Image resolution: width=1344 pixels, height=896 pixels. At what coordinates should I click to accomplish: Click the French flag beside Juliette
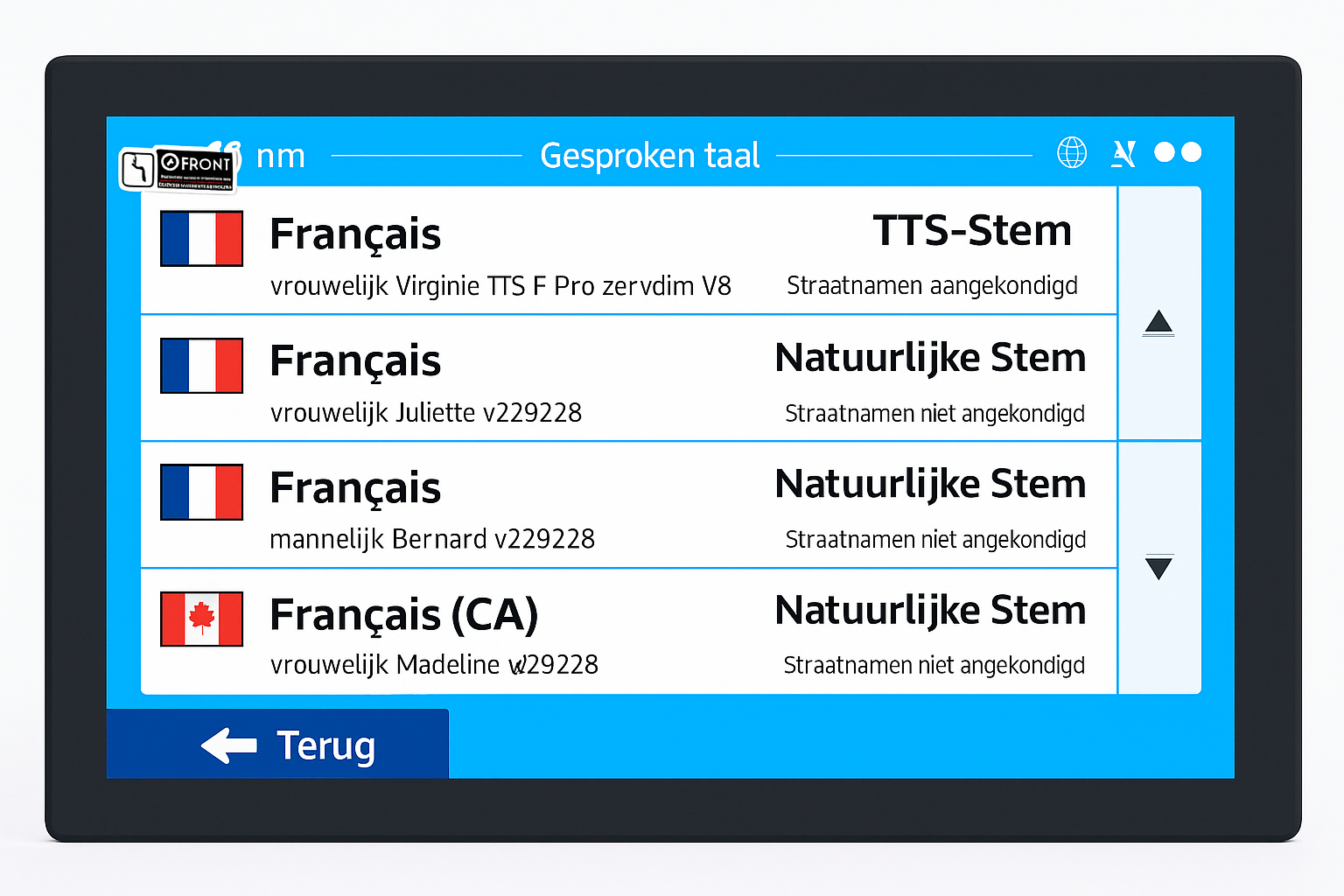[201, 366]
